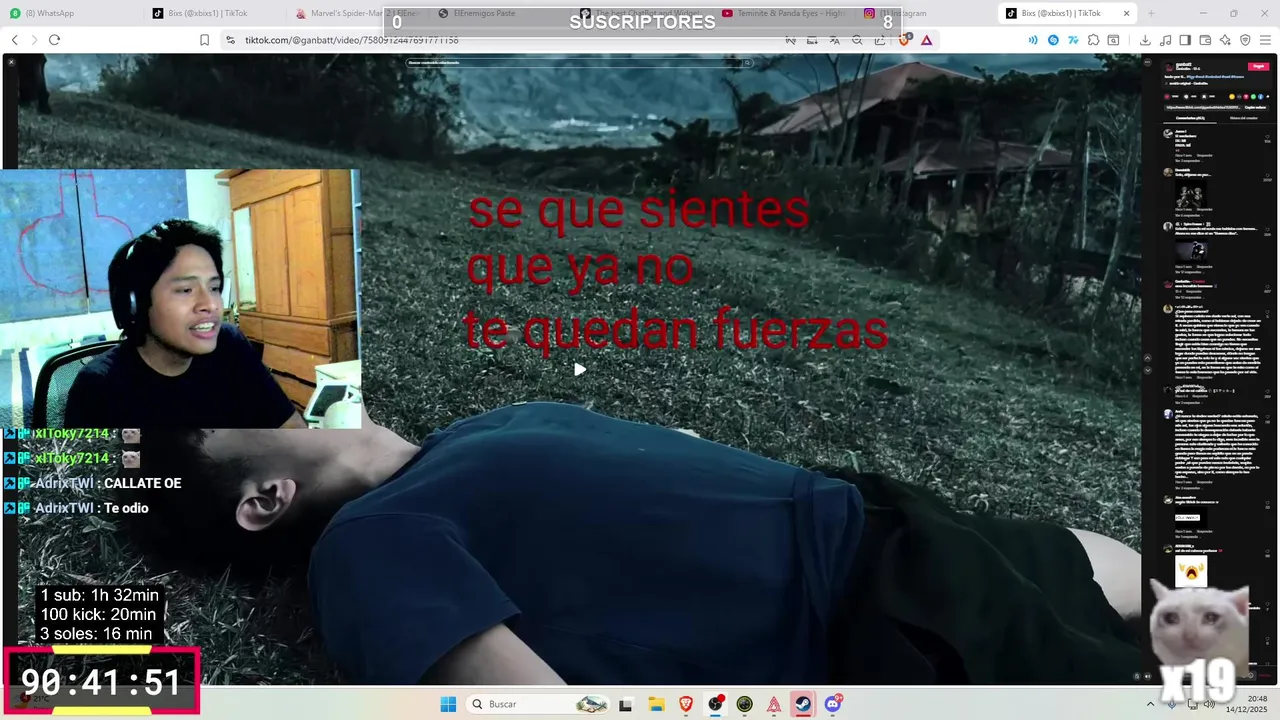Viewport: 1280px width, 720px height.
Task: Switch to Teminite & Panda Eyes YouTube tab
Action: (x=785, y=13)
